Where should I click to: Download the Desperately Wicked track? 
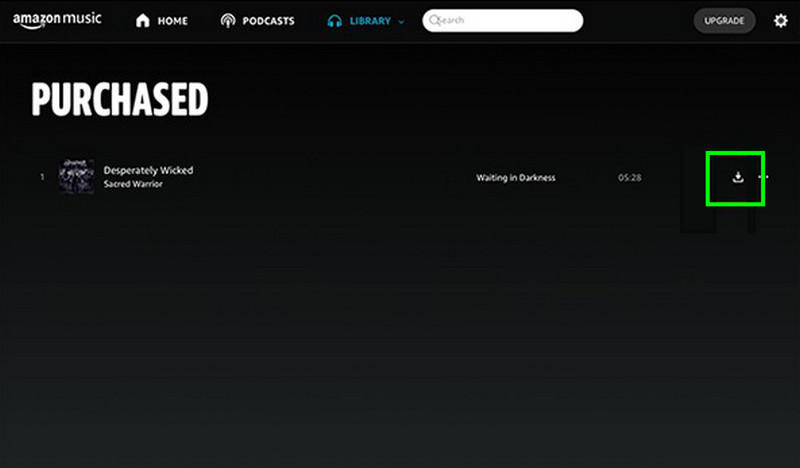738,177
